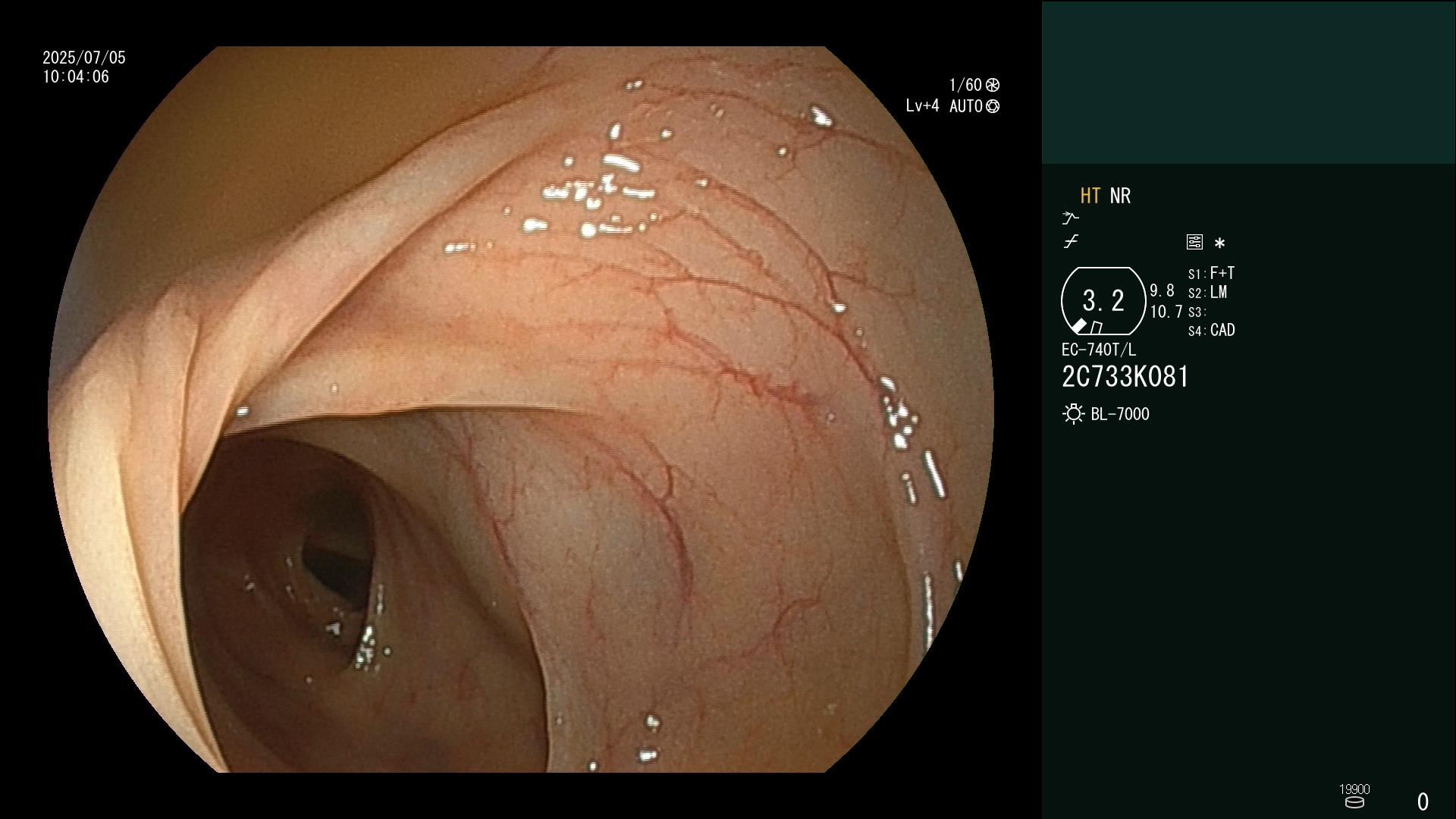The height and width of the screenshot is (819, 1456).
Task: Click the scope model EC-740T/L
Action: point(1099,350)
